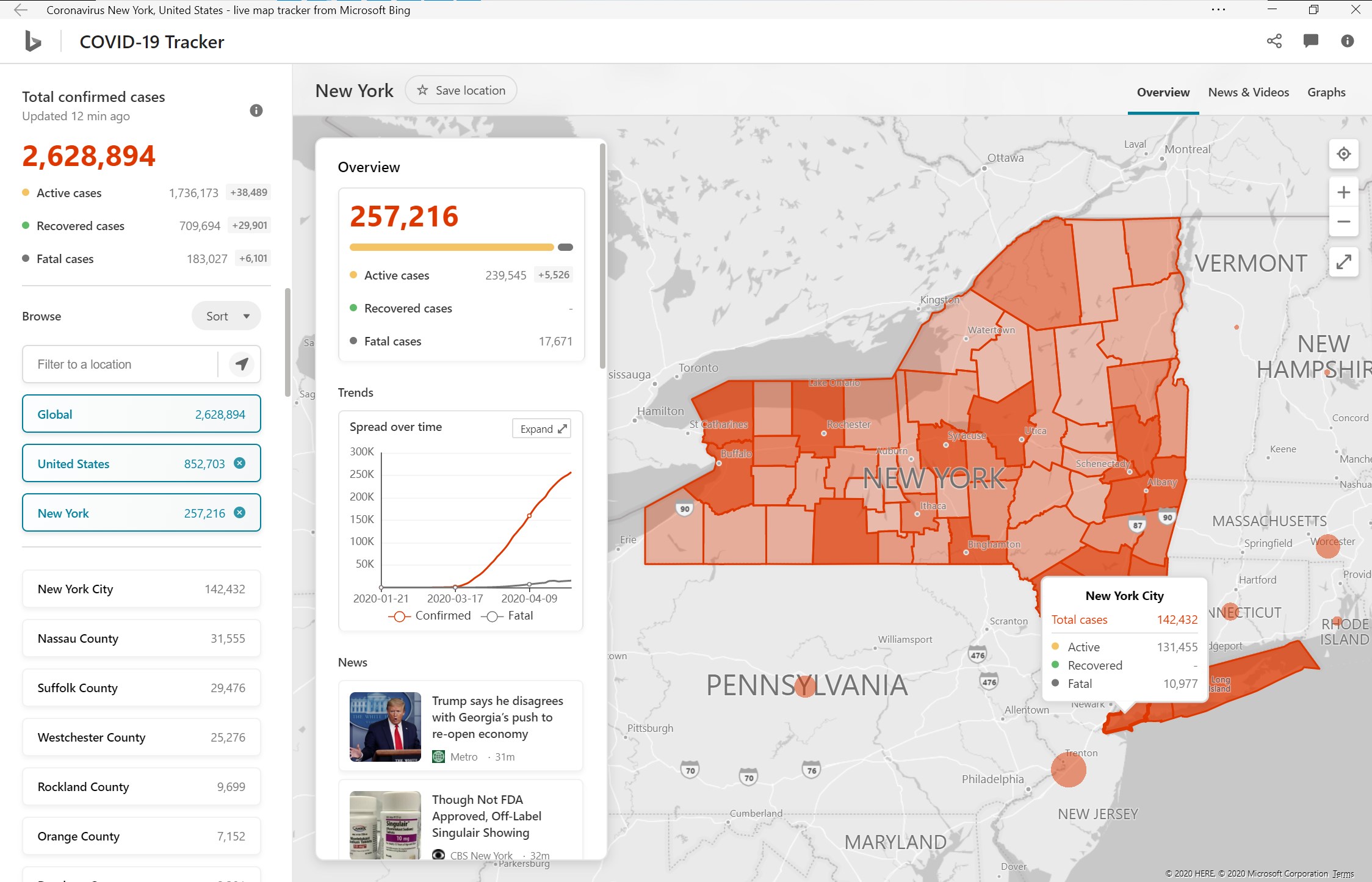This screenshot has height=882, width=1372.
Task: Click the Bing logo icon
Action: (x=33, y=42)
